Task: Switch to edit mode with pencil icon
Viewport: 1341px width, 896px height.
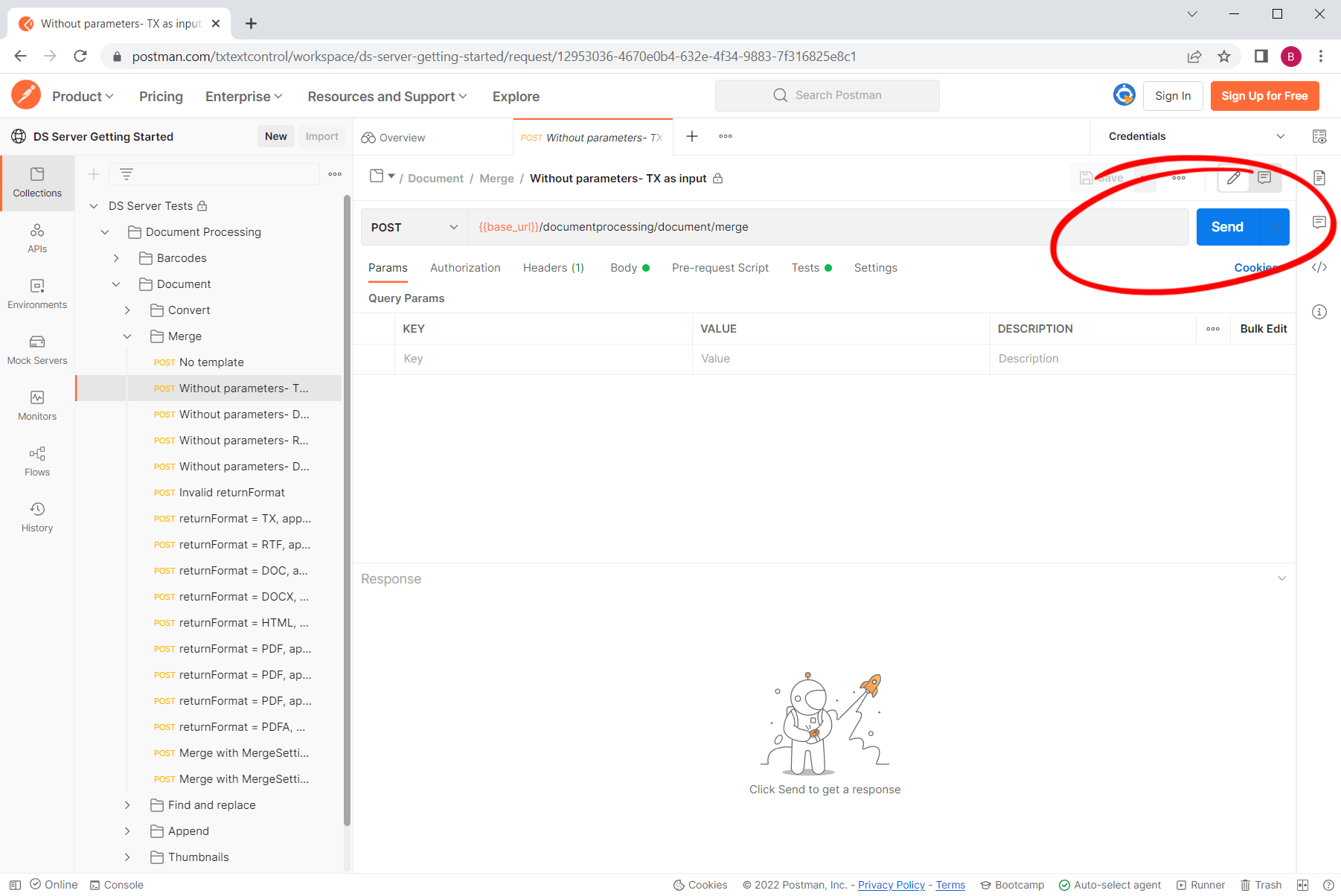Action: tap(1234, 178)
